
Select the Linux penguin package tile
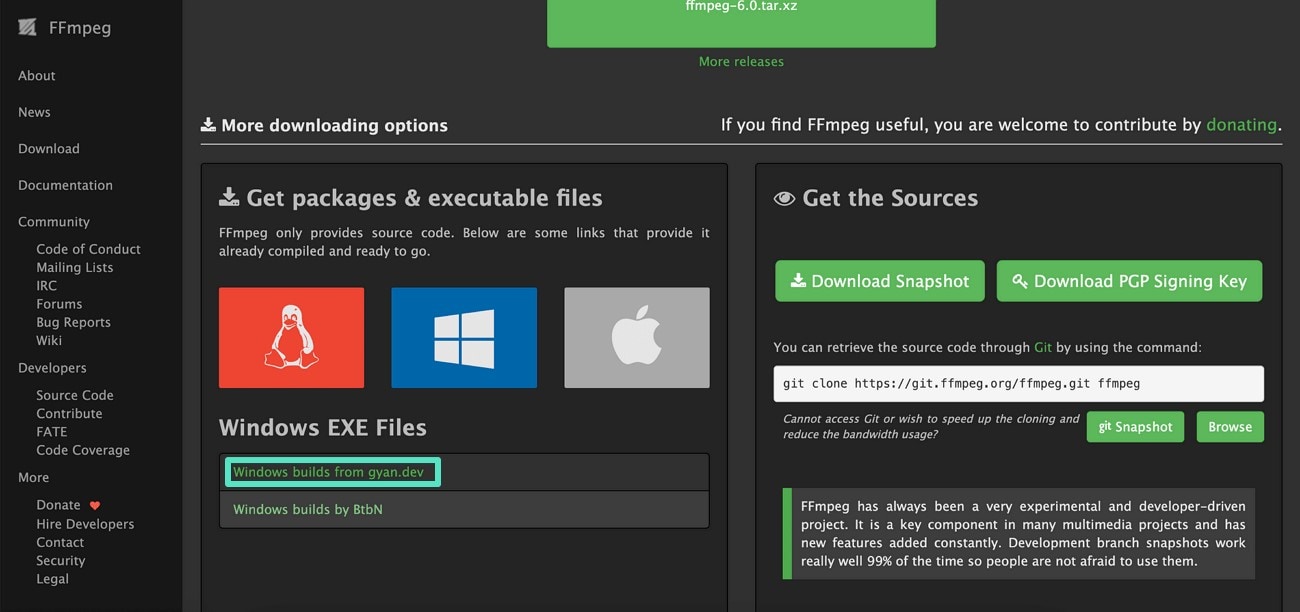[291, 338]
